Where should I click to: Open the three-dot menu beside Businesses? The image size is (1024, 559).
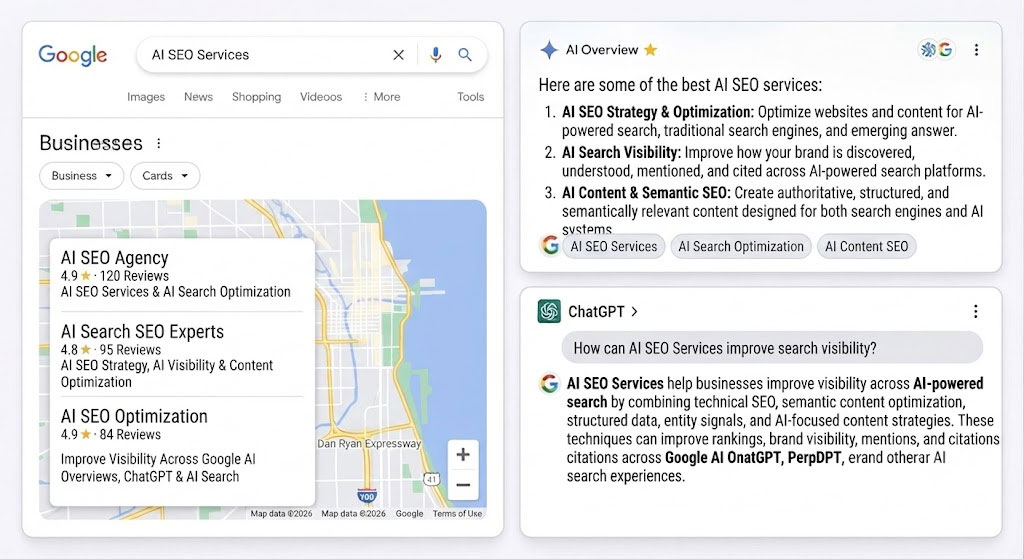click(x=159, y=143)
